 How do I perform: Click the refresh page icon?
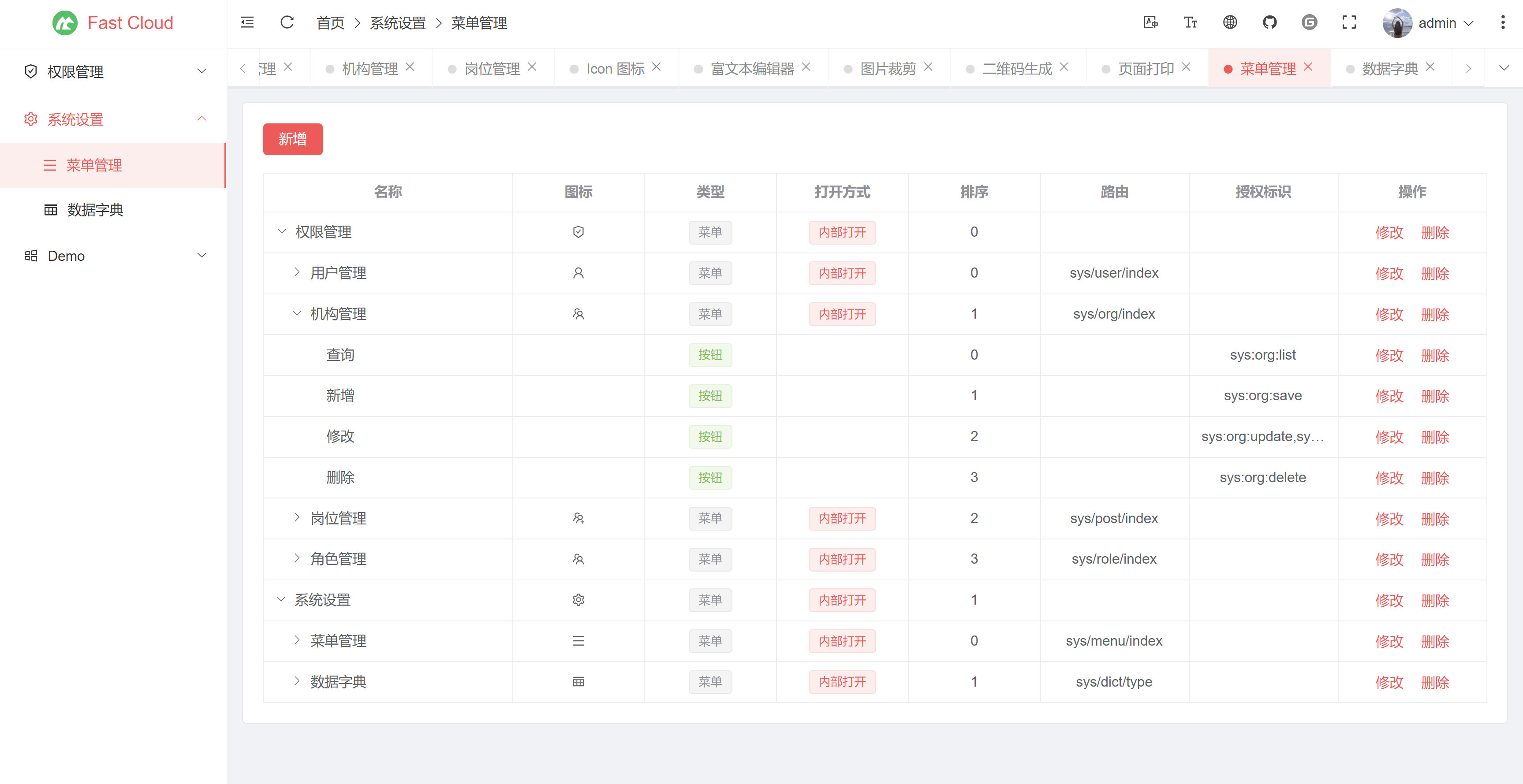pos(287,22)
